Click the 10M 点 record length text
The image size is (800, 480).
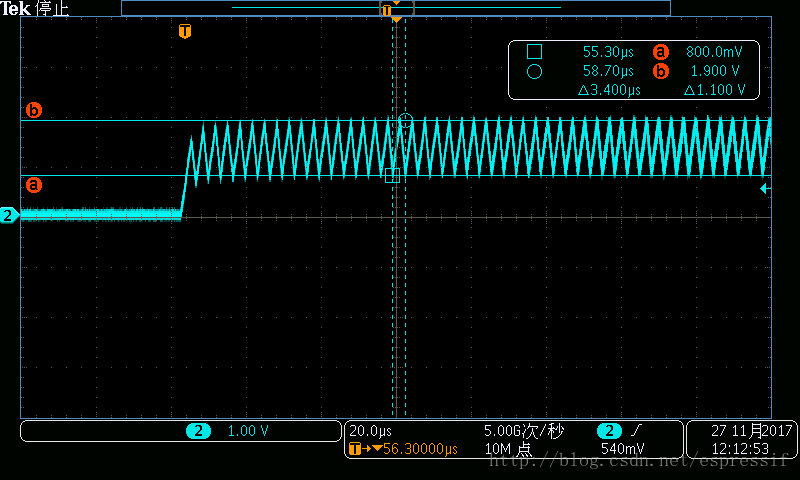click(x=508, y=449)
